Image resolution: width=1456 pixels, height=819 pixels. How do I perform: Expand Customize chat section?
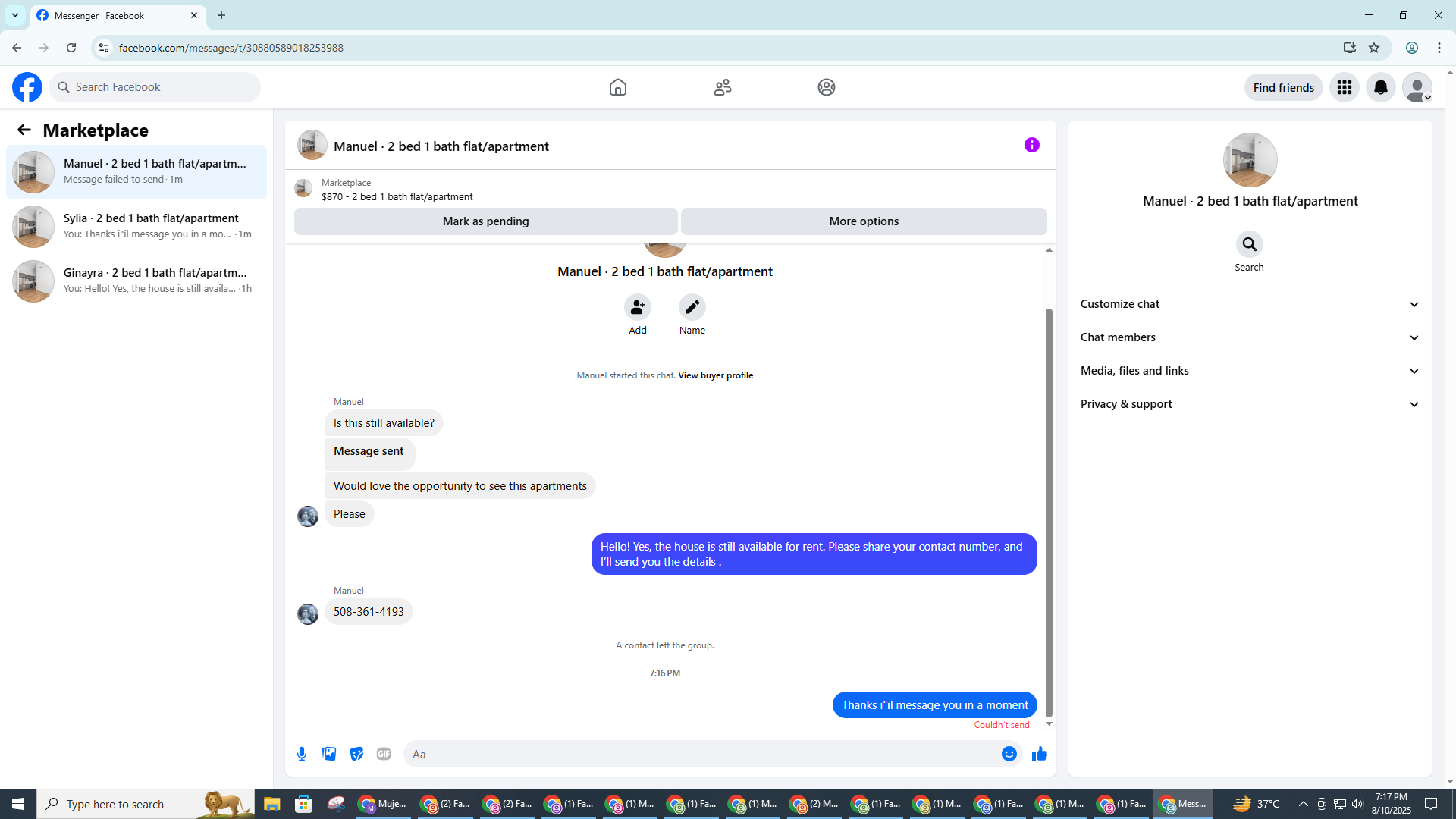(1249, 304)
